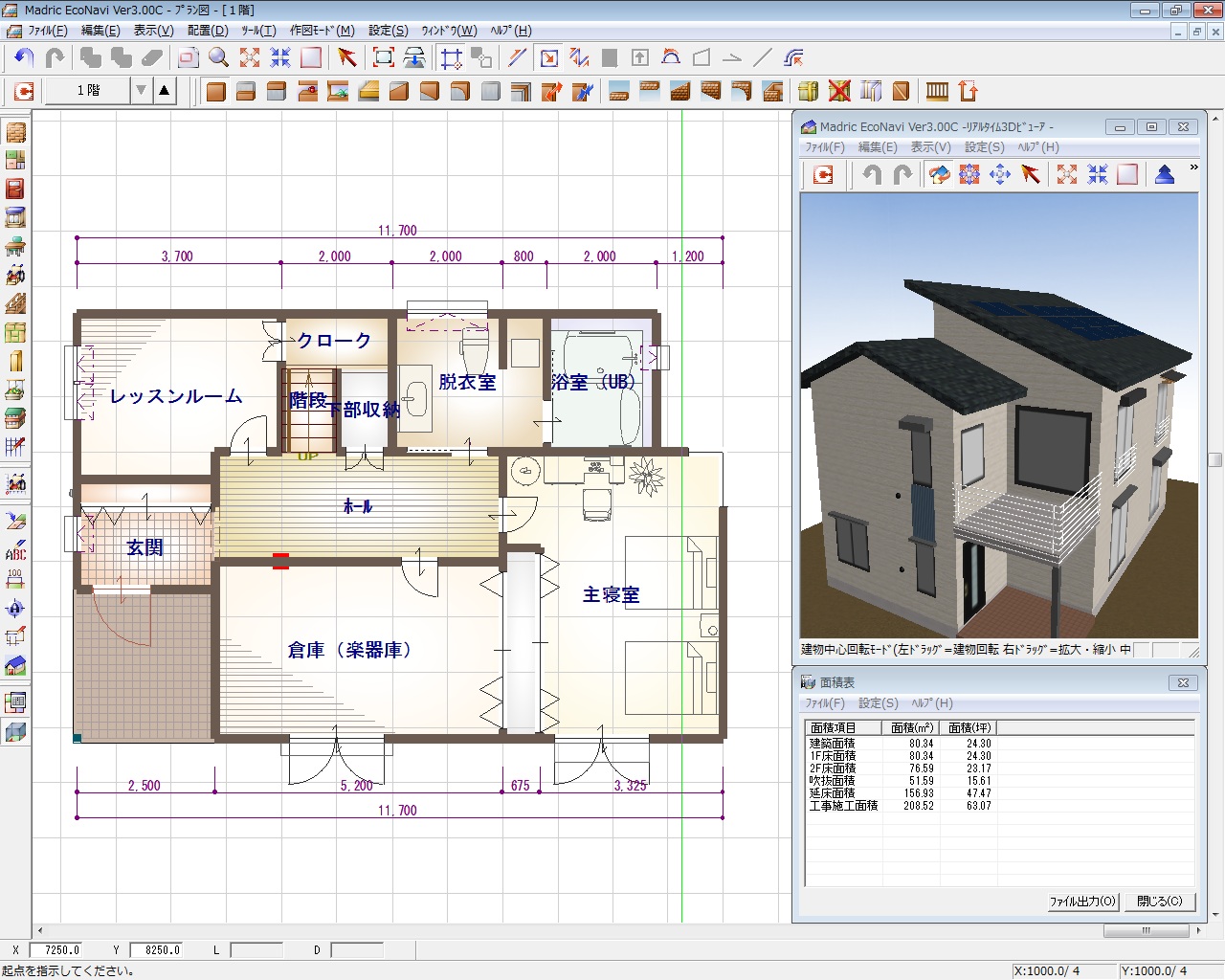The height and width of the screenshot is (980, 1225).
Task: Select the magnifying glass zoom tool
Action: pyautogui.click(x=219, y=58)
